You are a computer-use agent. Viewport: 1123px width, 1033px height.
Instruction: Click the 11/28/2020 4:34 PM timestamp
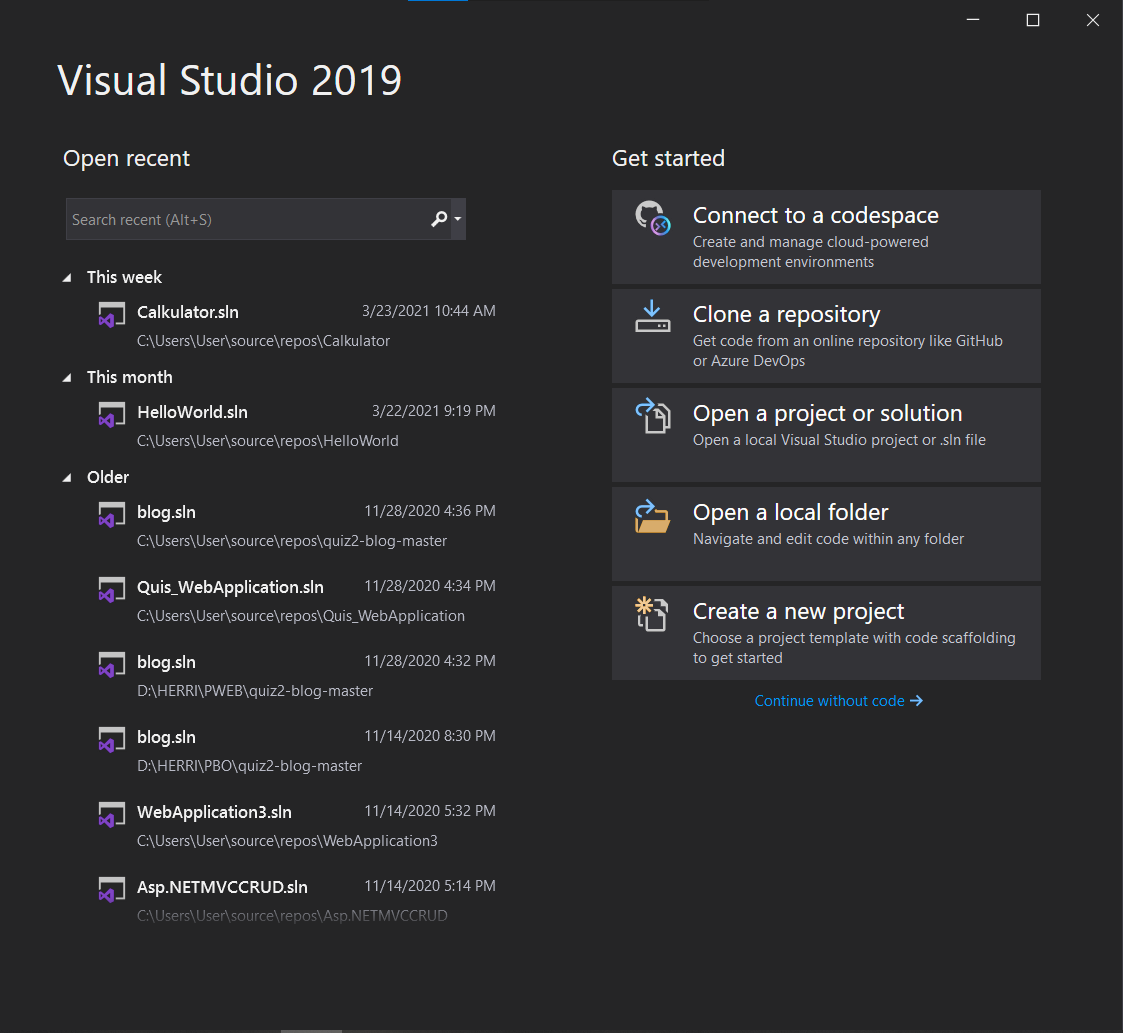click(x=430, y=586)
